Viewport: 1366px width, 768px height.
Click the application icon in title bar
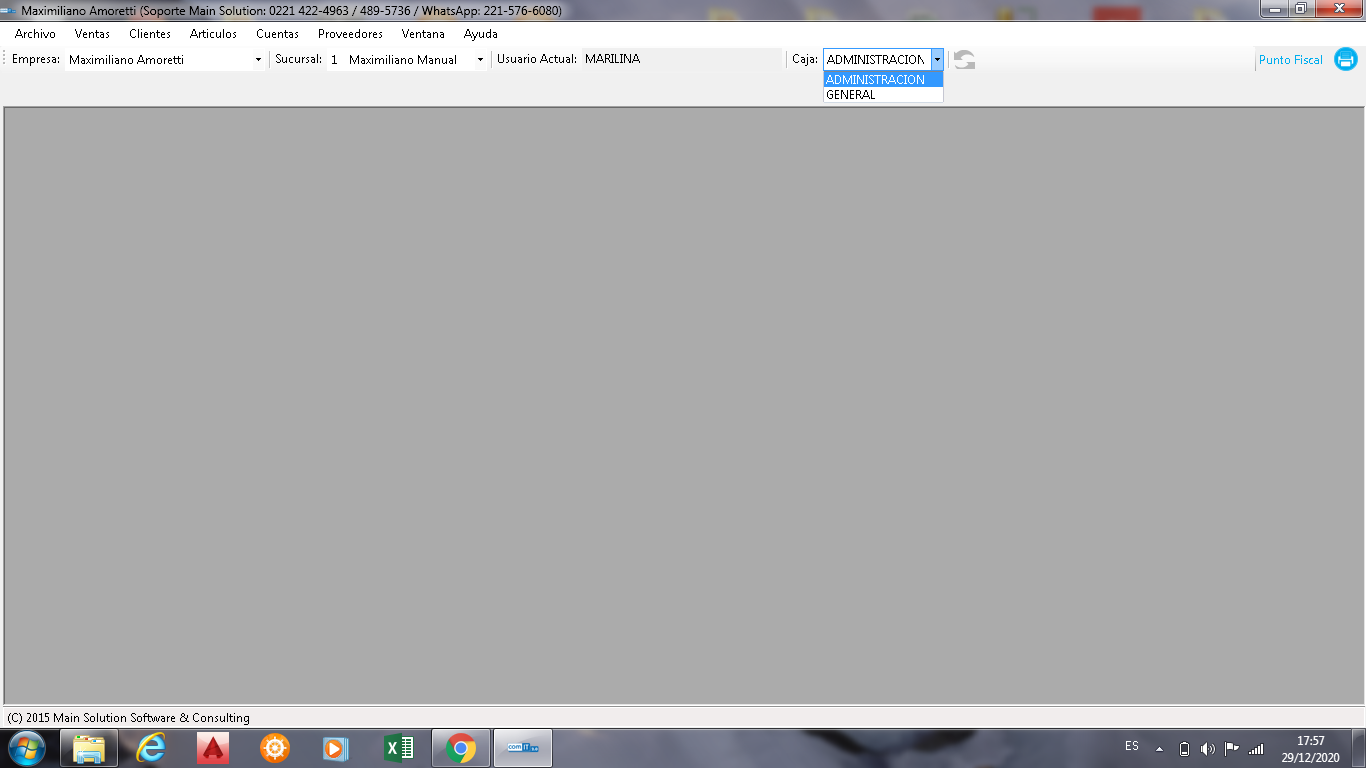pyautogui.click(x=9, y=11)
